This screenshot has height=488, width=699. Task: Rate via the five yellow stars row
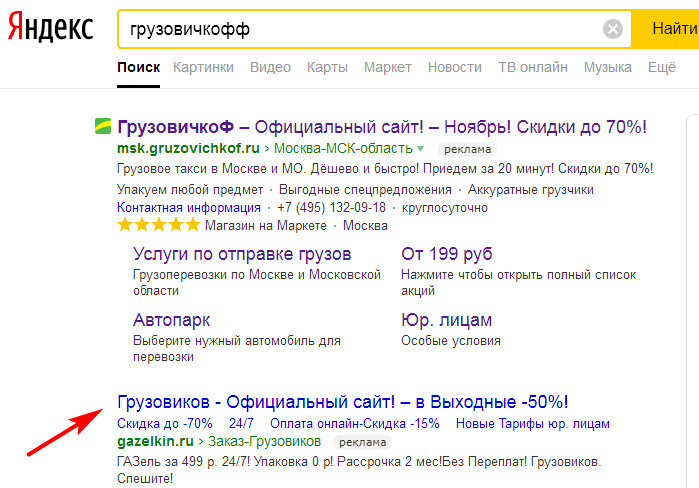click(159, 225)
